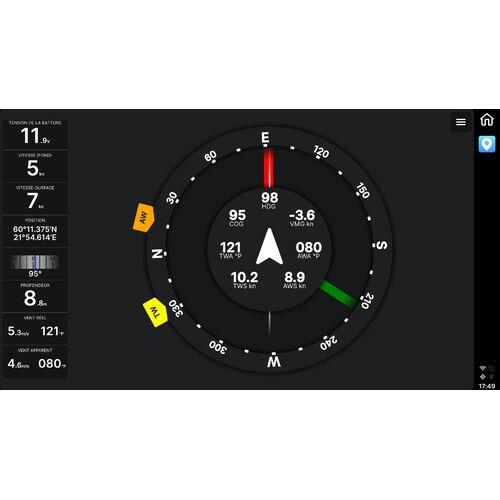Image resolution: width=500 pixels, height=500 pixels.
Task: Tap the N cardinal mark on compass
Action: point(157,253)
